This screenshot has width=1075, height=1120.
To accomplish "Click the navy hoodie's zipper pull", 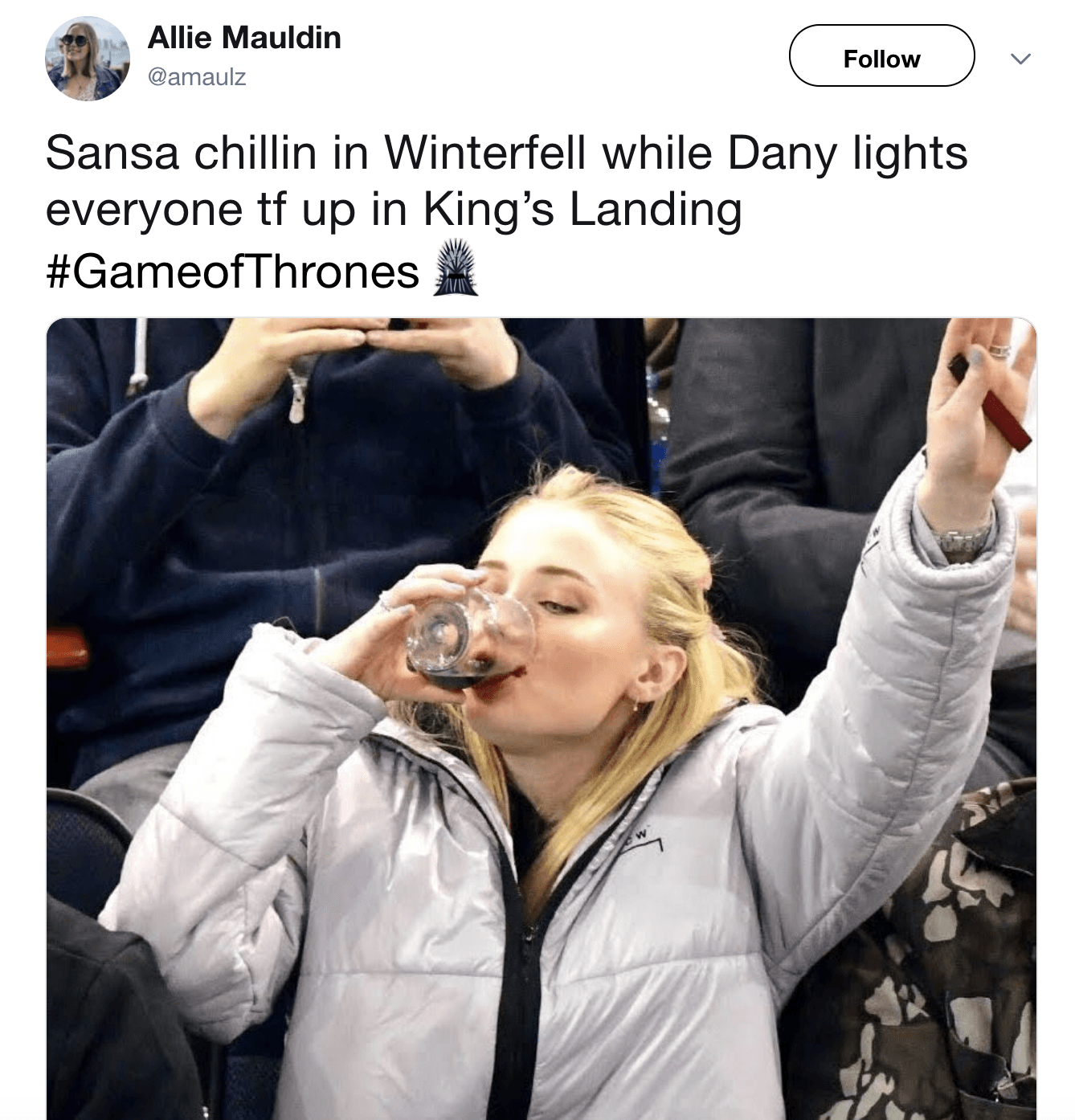I will (x=297, y=402).
